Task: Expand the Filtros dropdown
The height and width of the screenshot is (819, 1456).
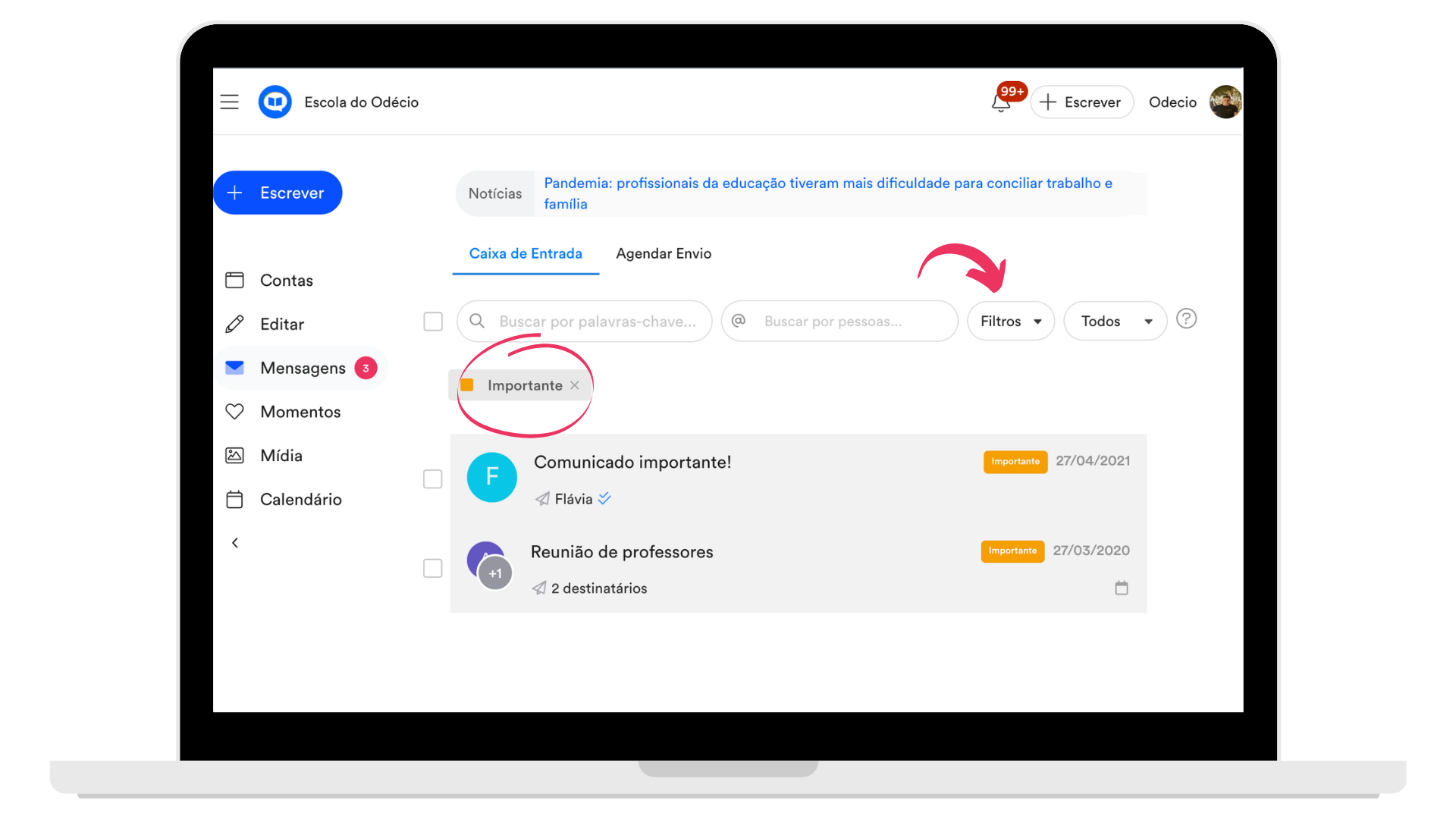Action: (1011, 322)
